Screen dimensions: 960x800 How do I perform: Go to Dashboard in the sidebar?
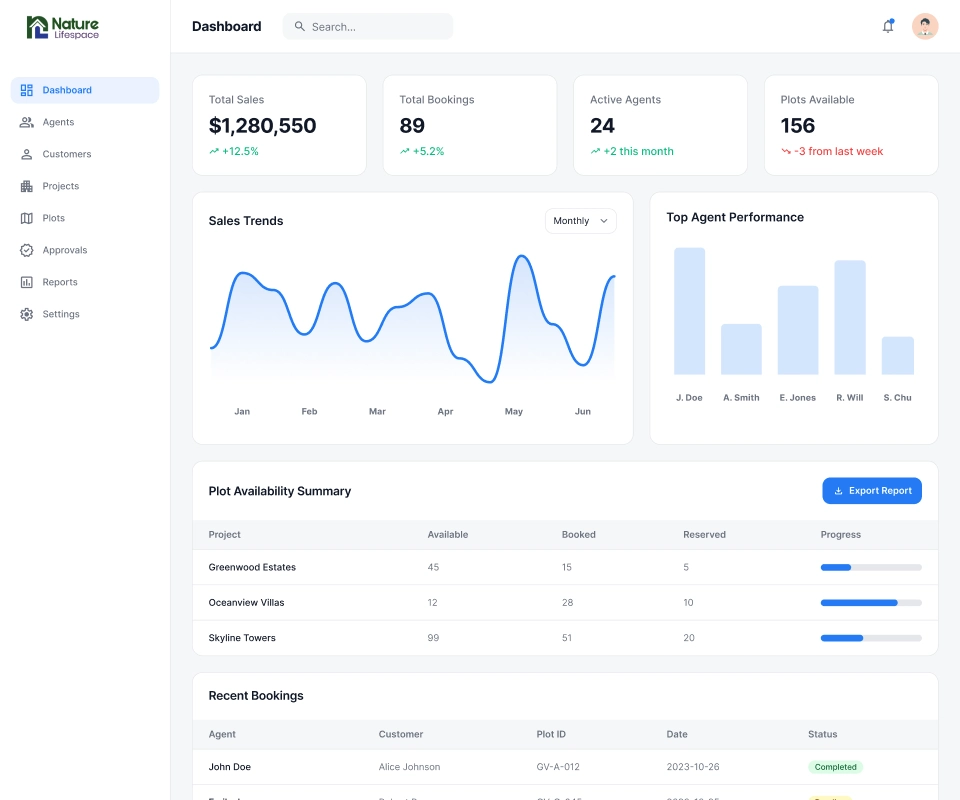(85, 90)
